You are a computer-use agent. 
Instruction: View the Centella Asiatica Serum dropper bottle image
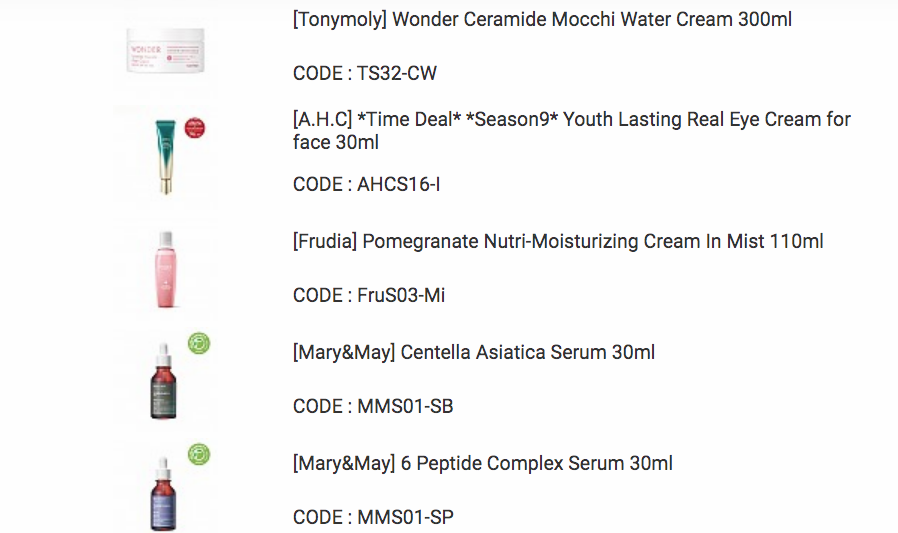(x=162, y=378)
